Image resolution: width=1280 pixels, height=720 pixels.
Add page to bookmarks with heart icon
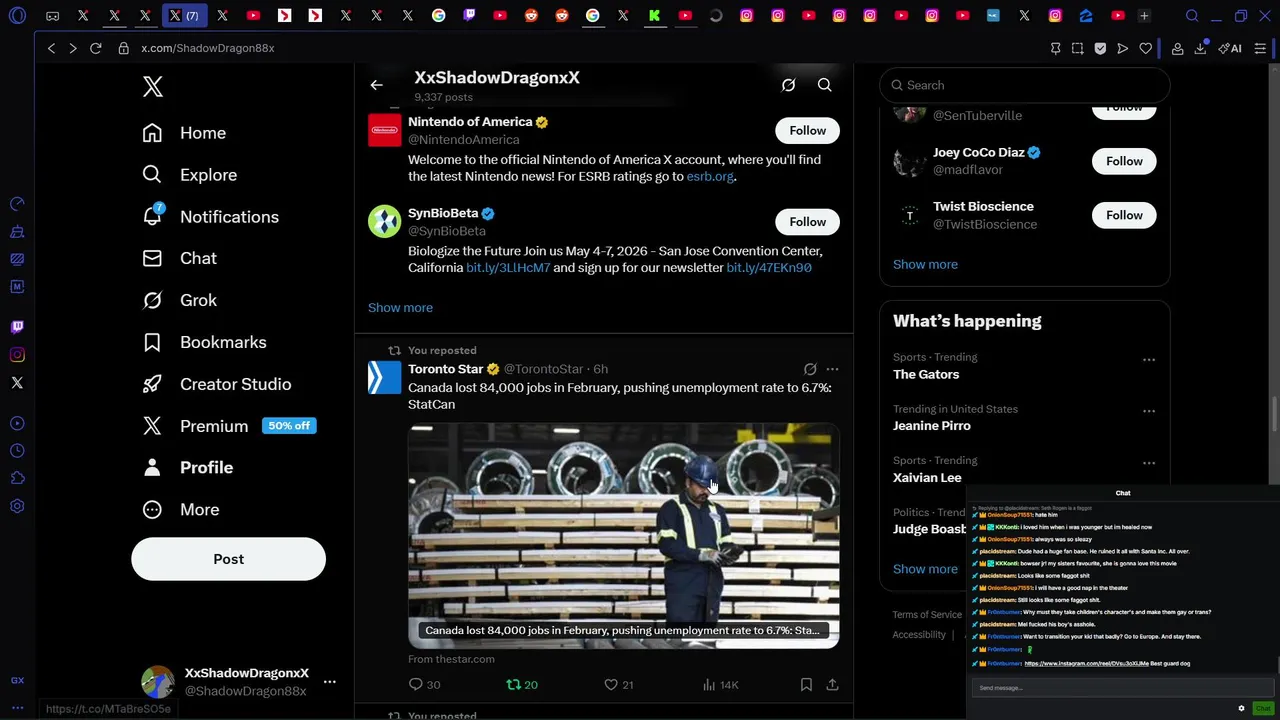tap(1146, 48)
